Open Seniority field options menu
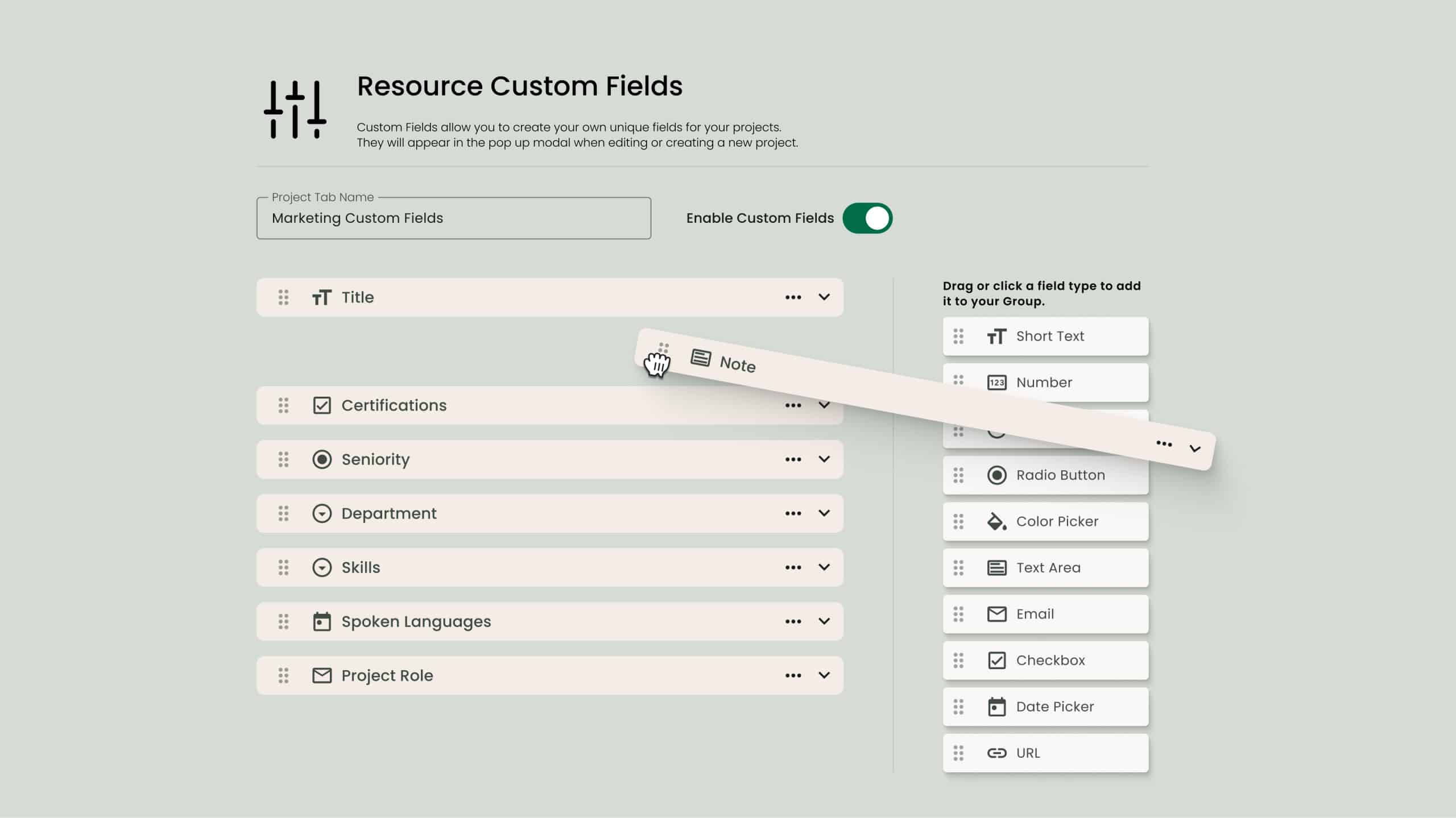Viewport: 1456px width, 818px height. pyautogui.click(x=792, y=458)
